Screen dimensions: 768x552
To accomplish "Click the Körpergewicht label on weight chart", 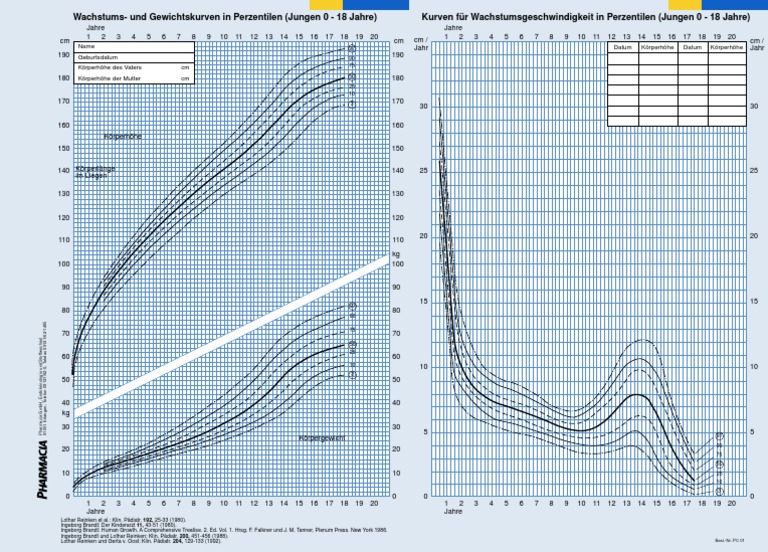I will 322,438.
